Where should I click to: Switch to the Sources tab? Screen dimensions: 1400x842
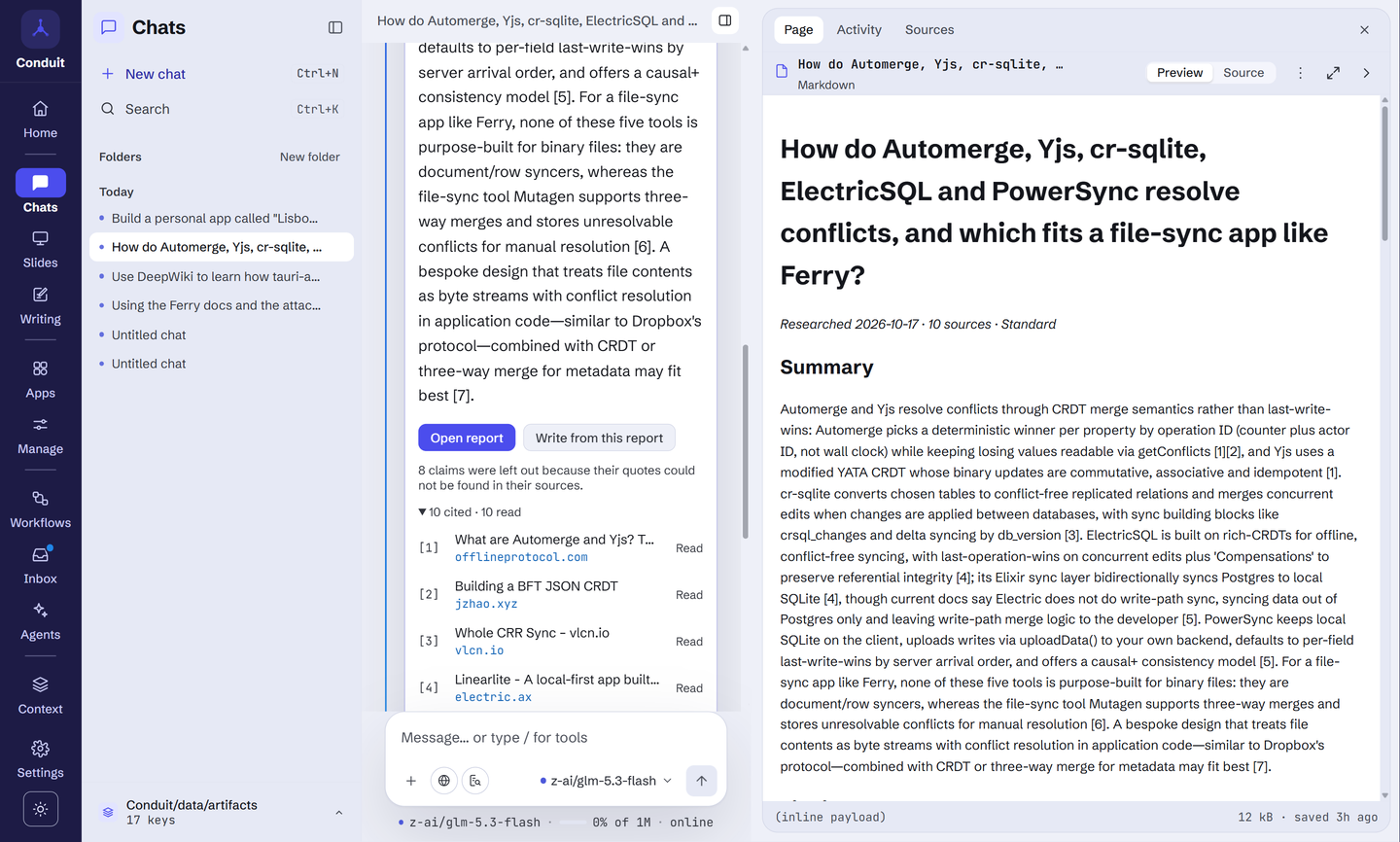click(929, 30)
